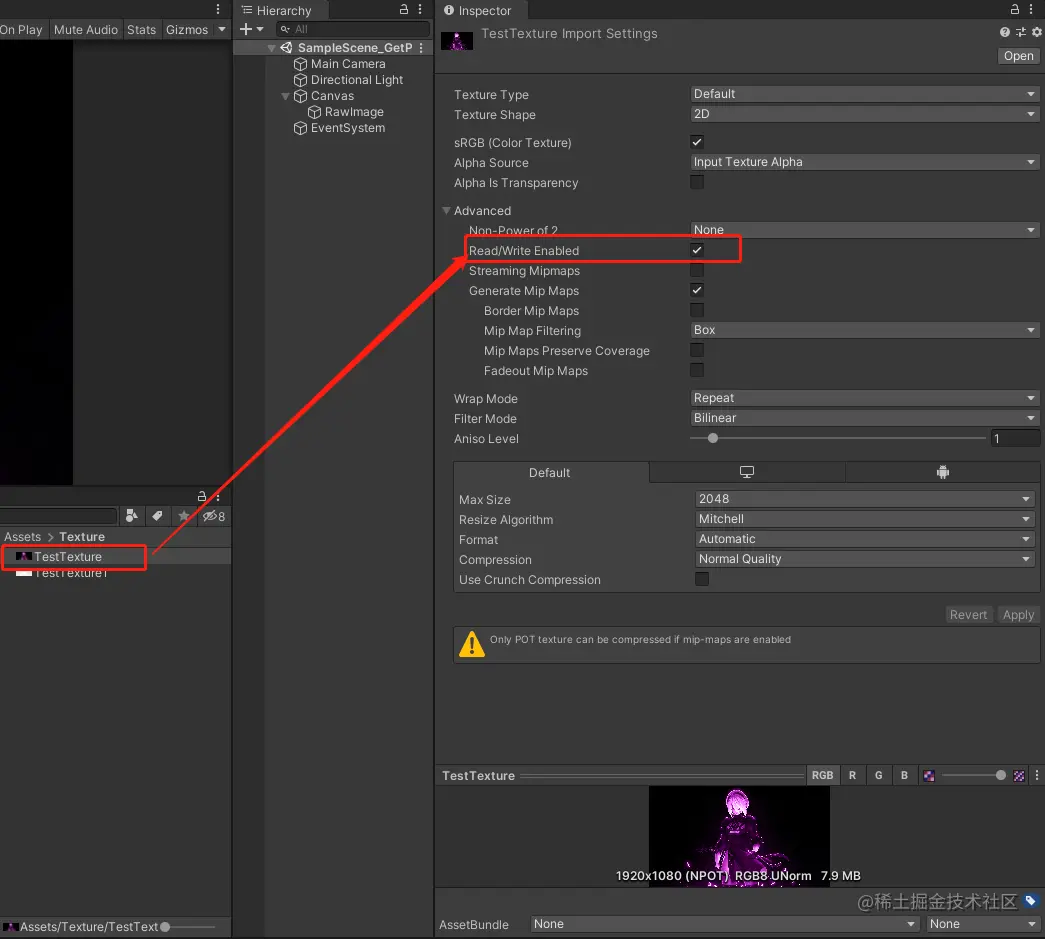Disable the Read/Write Enabled checkbox

[x=697, y=250]
